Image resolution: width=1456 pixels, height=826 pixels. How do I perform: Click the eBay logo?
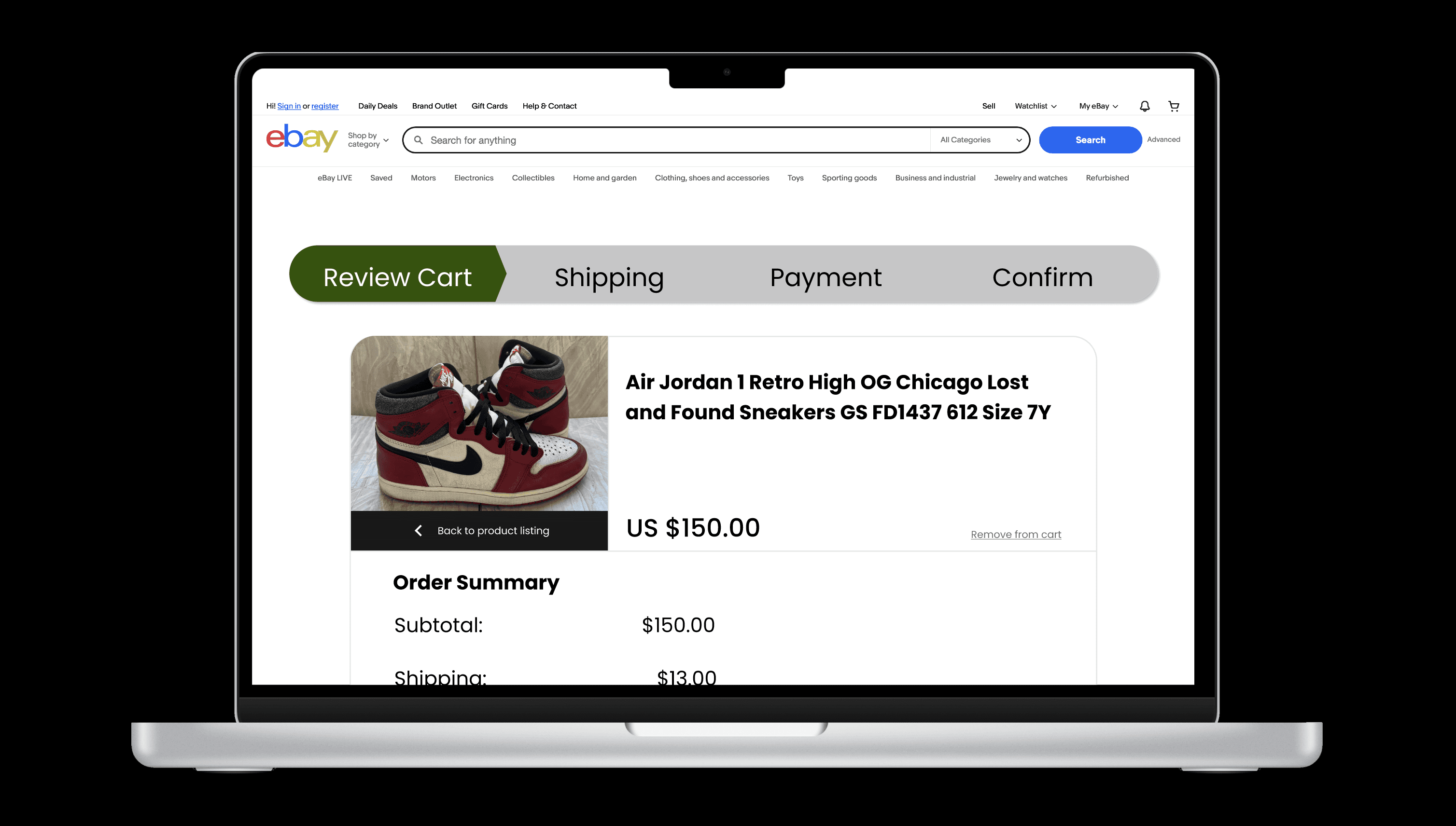pyautogui.click(x=301, y=138)
